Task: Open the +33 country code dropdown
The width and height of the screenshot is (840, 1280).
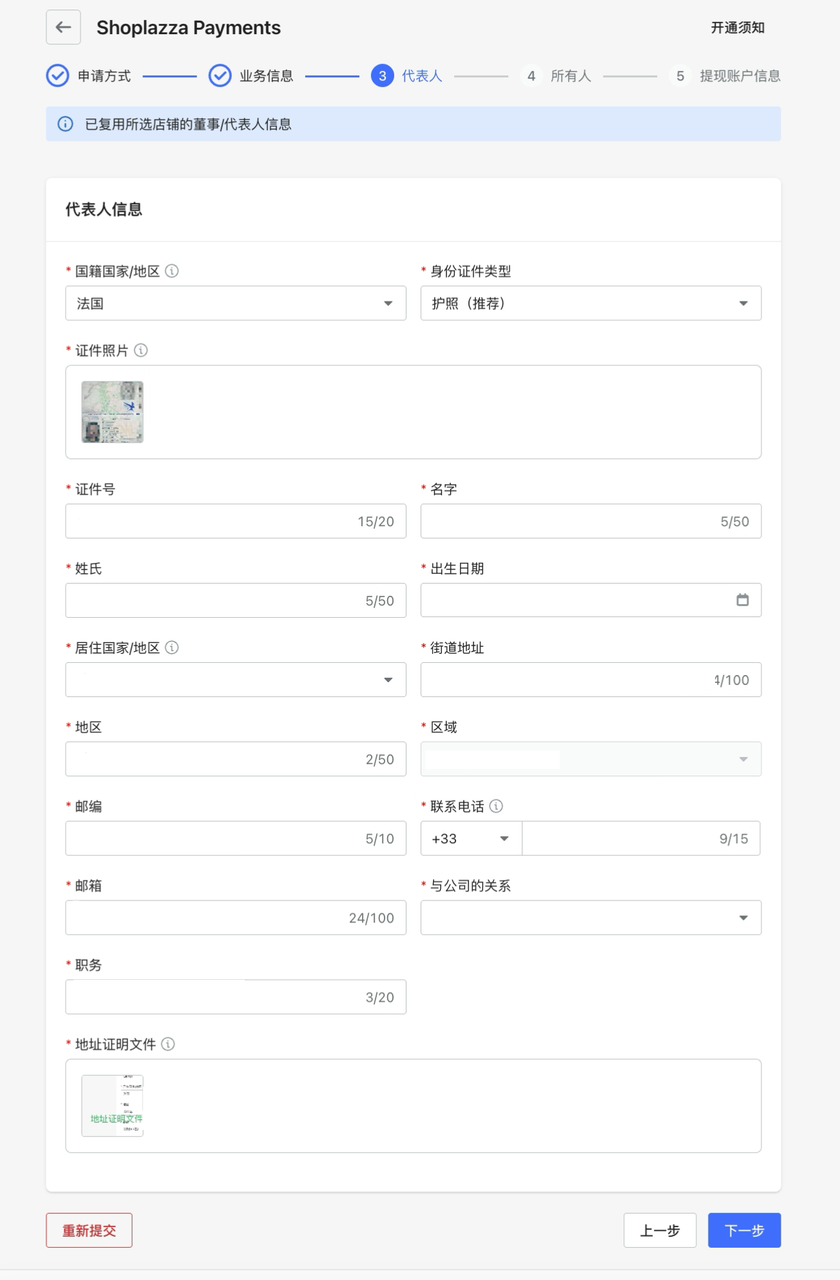Action: (471, 838)
